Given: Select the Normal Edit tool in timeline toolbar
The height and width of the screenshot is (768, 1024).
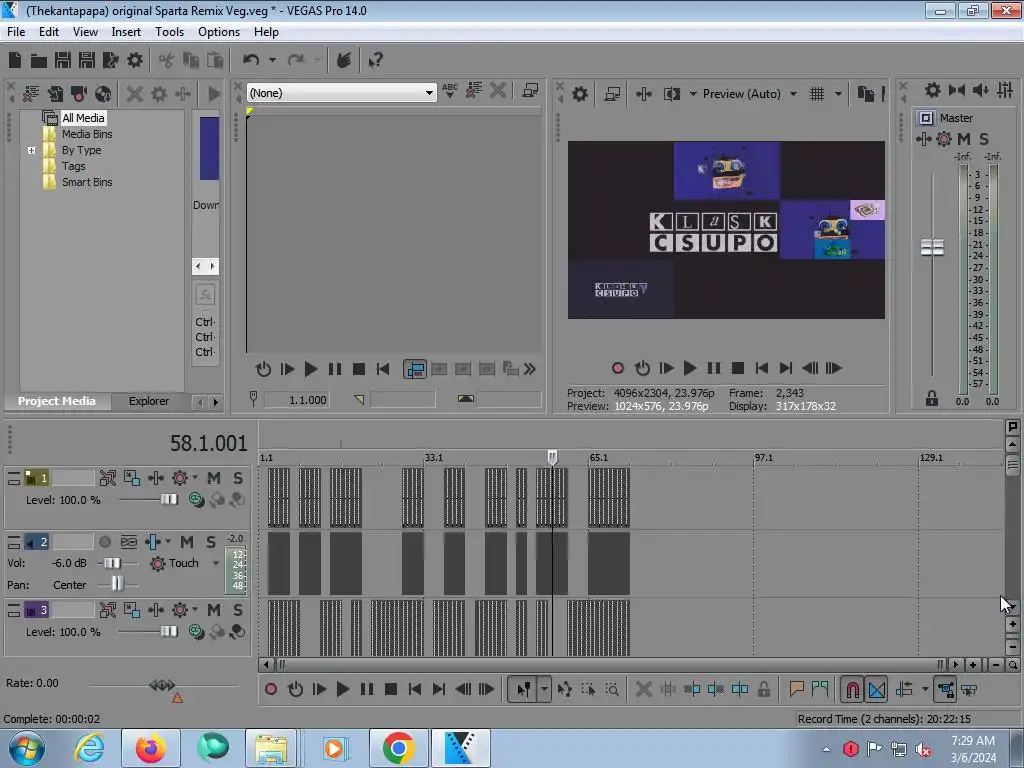Looking at the screenshot, I should 524,689.
